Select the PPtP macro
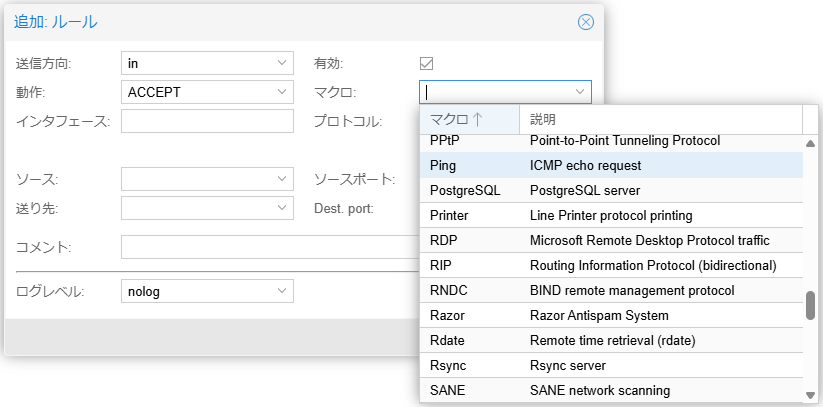 (611, 141)
